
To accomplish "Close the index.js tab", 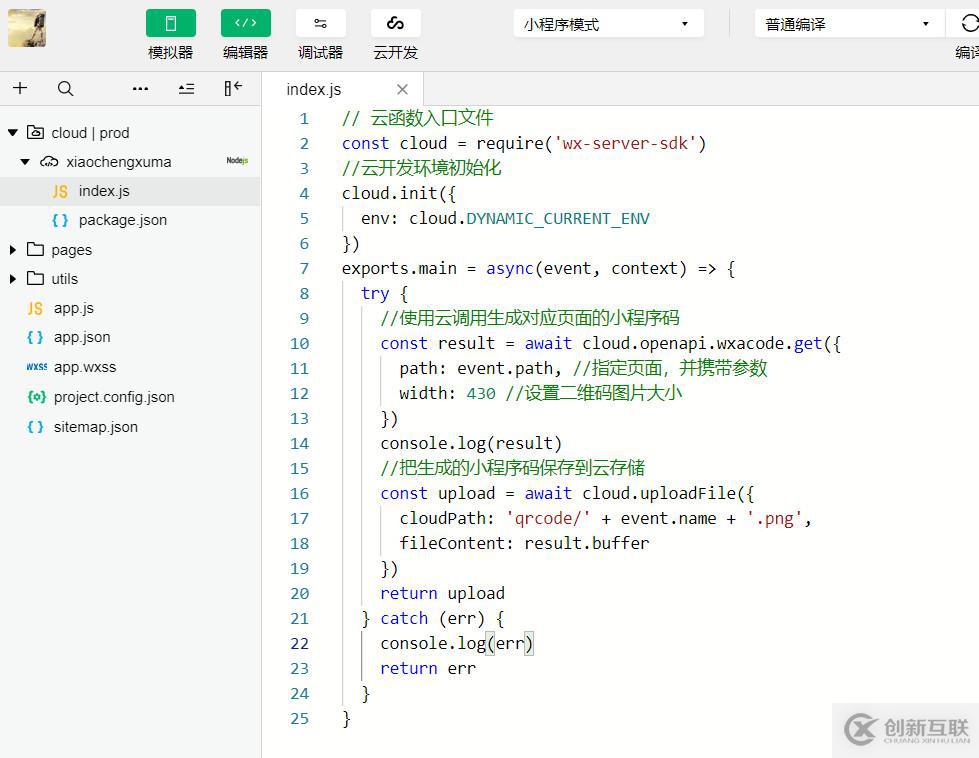I will 403,89.
